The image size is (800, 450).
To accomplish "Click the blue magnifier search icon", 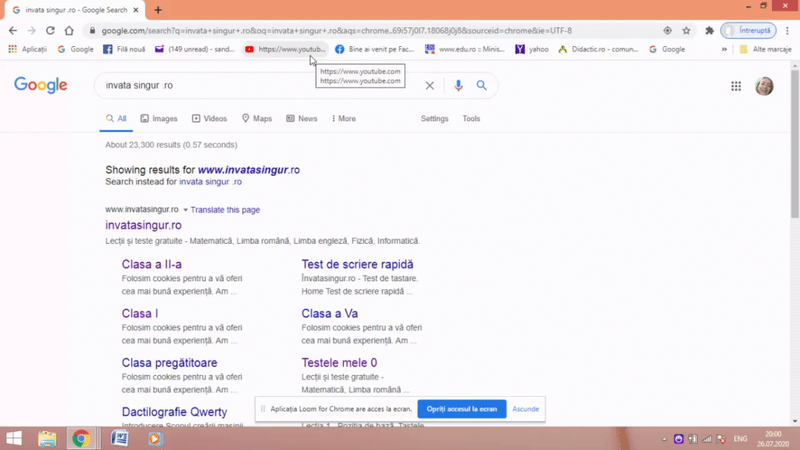I will tap(482, 86).
